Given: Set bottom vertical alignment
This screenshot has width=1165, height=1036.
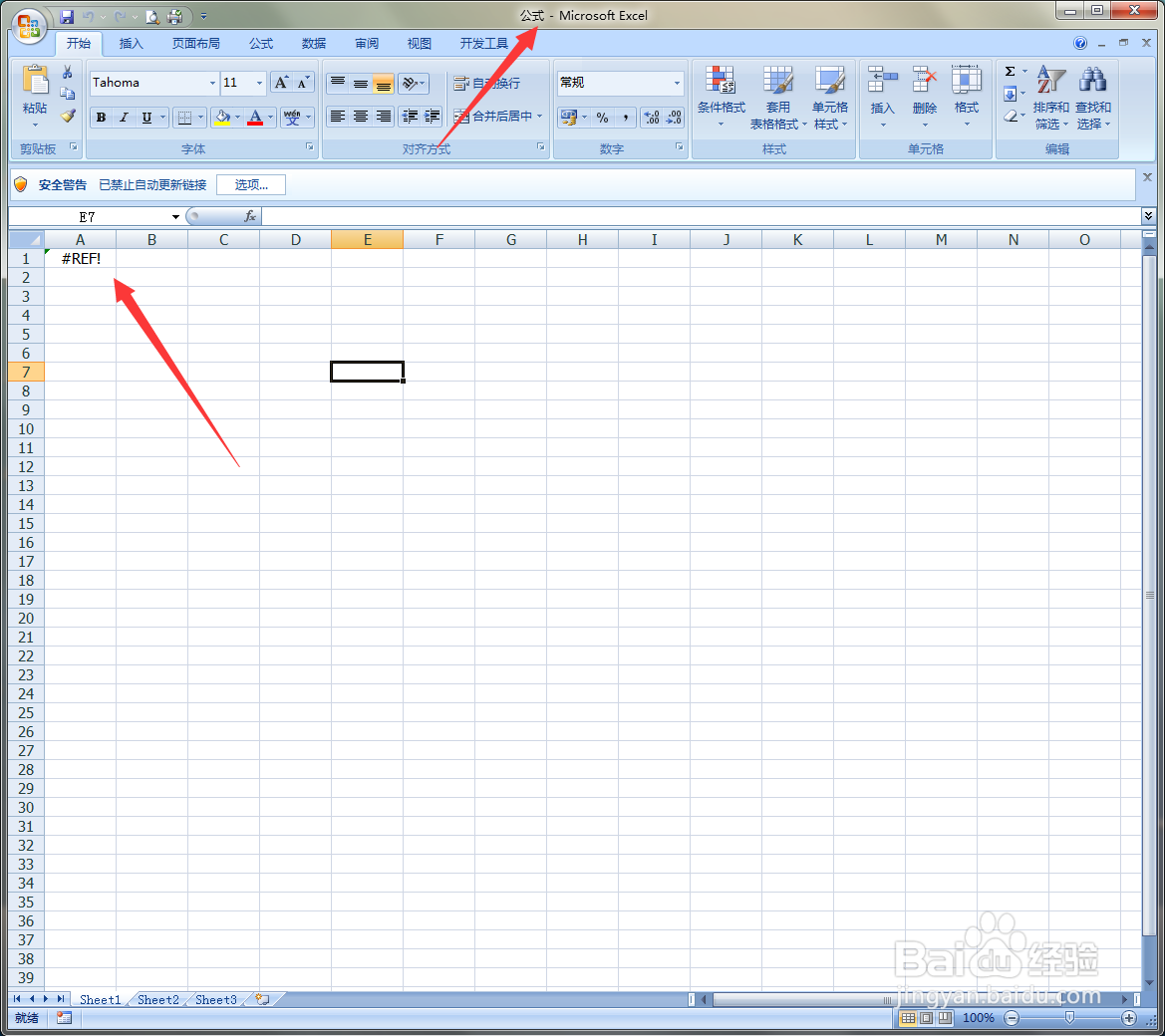Looking at the screenshot, I should tap(383, 83).
